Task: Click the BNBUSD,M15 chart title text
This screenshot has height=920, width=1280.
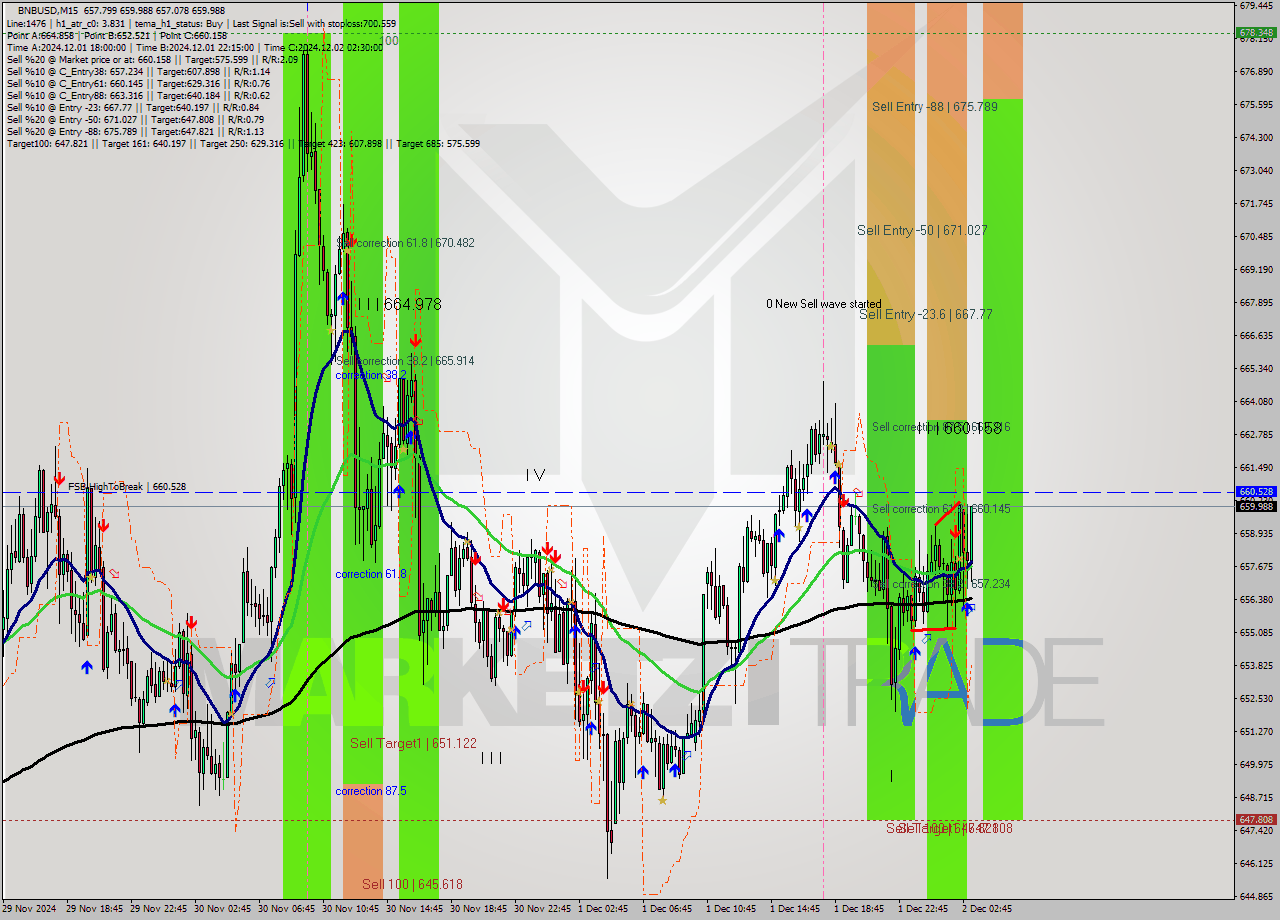Action: pyautogui.click(x=46, y=10)
